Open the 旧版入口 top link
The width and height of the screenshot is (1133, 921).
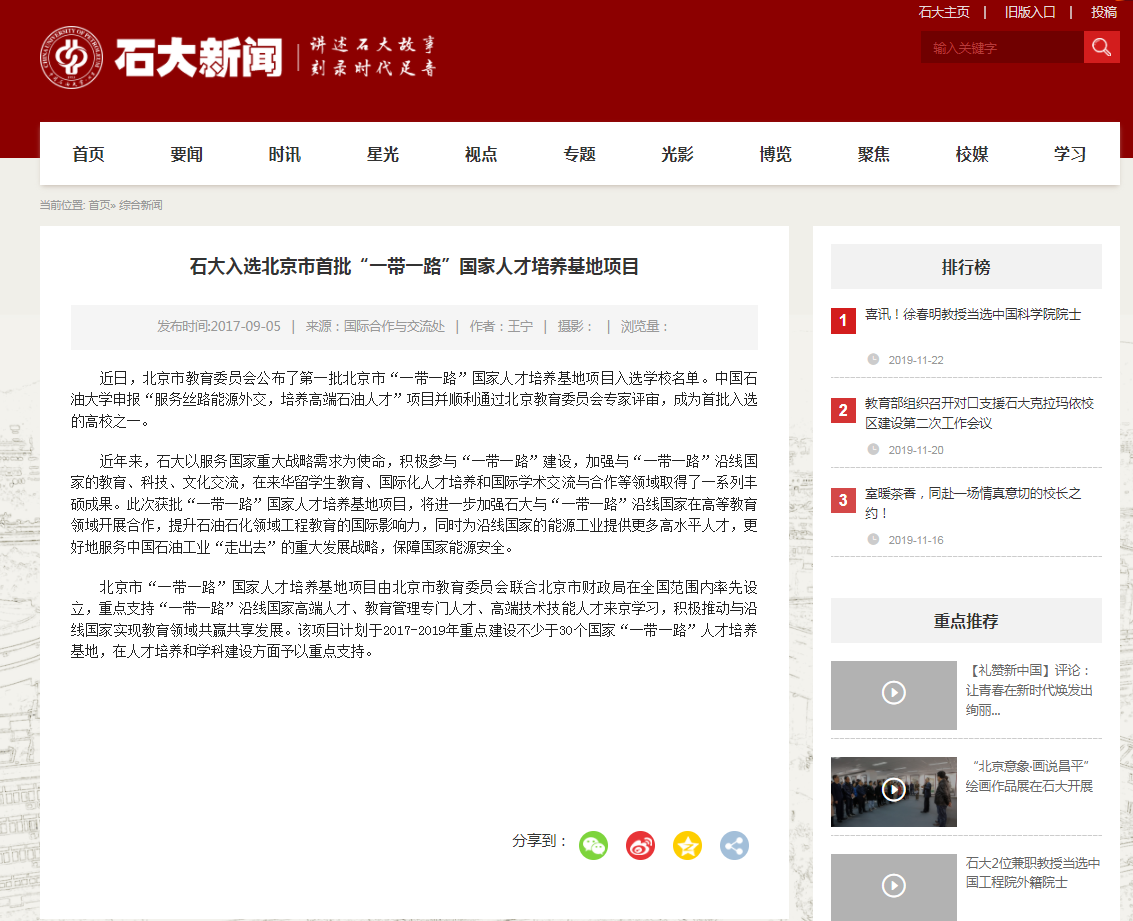click(1030, 12)
